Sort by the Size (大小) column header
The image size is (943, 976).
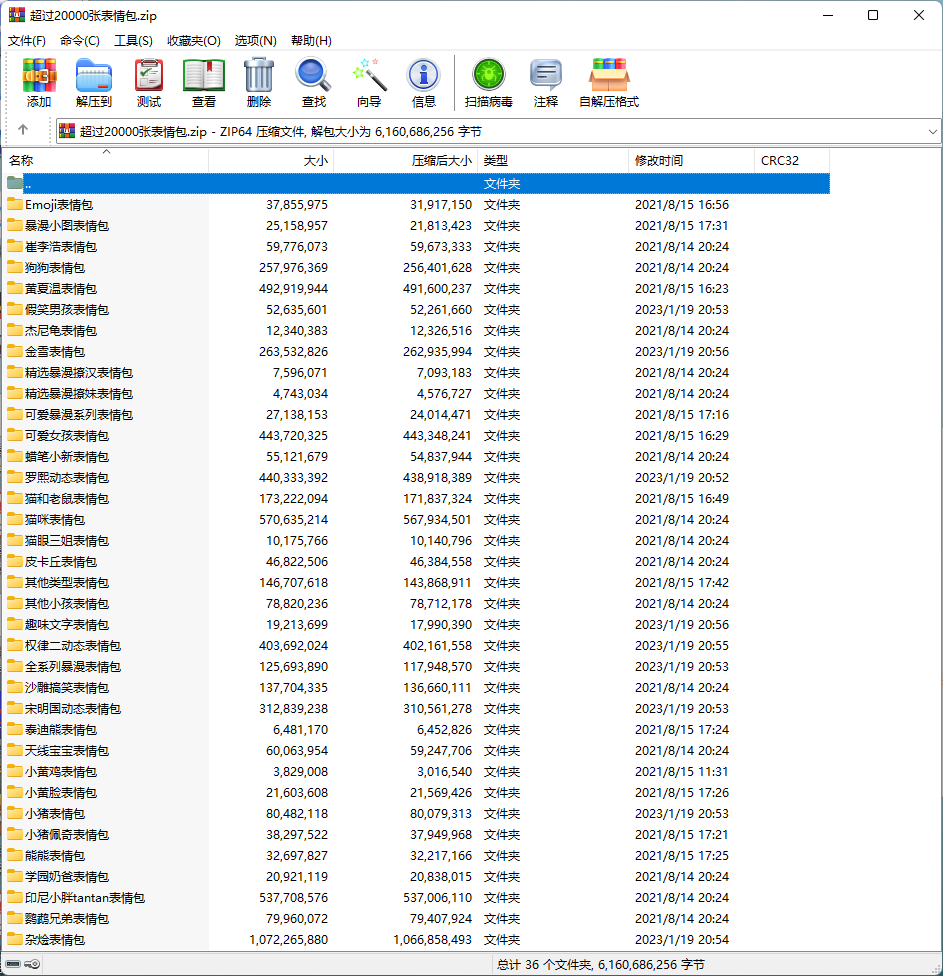coord(271,160)
